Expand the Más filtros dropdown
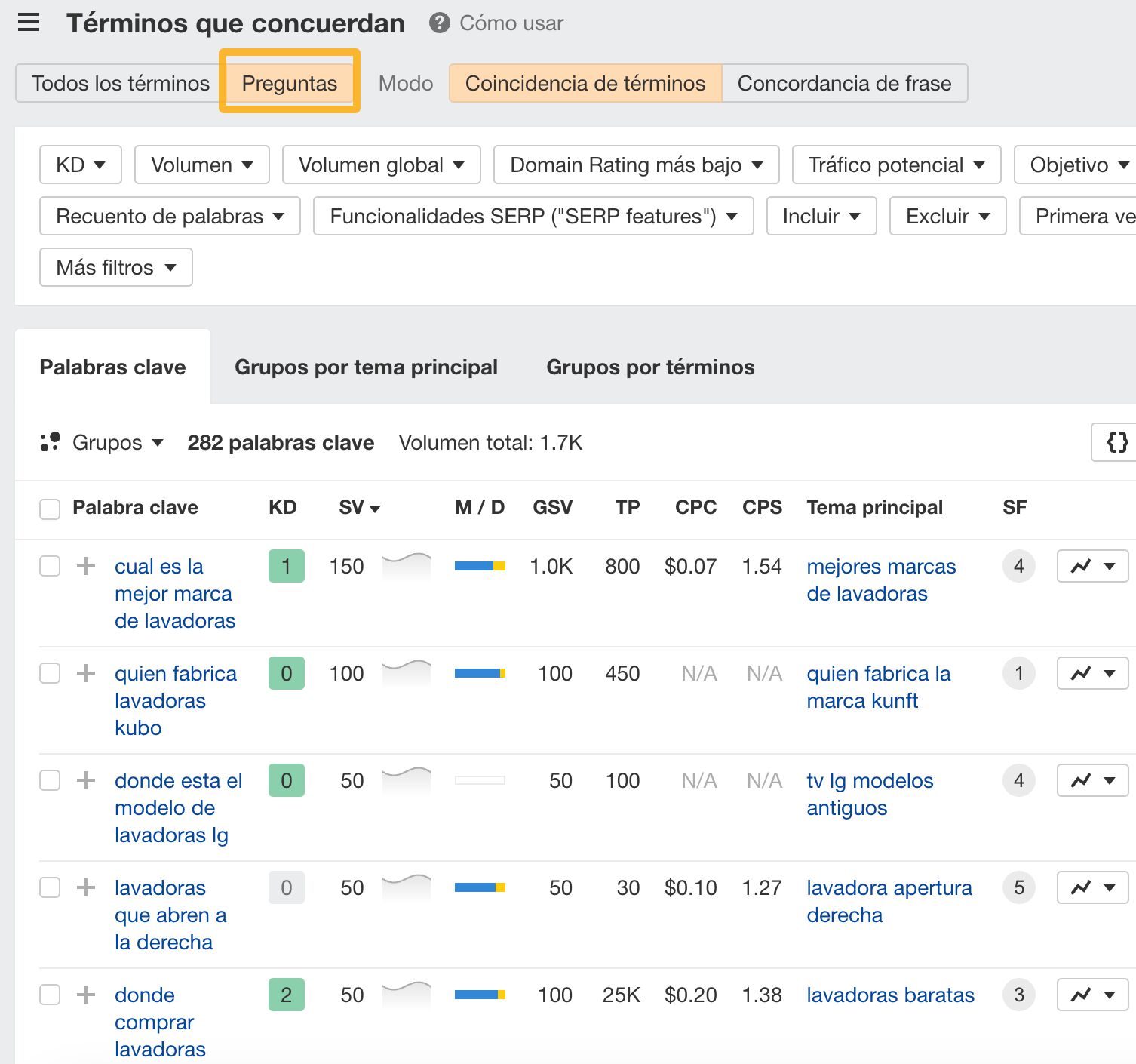Screen dimensions: 1136x1064 (115, 267)
